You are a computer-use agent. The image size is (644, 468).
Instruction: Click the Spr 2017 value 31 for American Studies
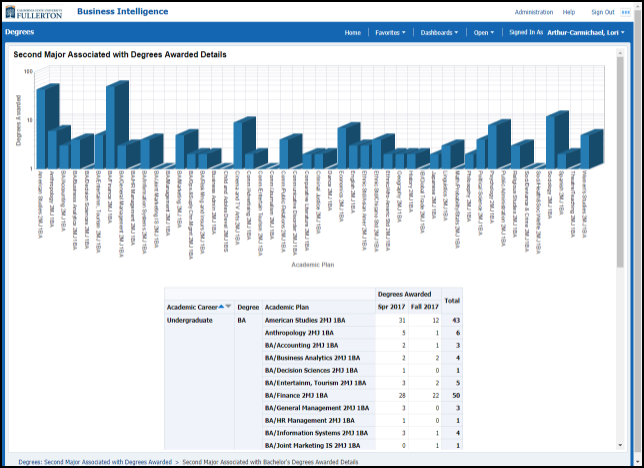pyautogui.click(x=402, y=320)
